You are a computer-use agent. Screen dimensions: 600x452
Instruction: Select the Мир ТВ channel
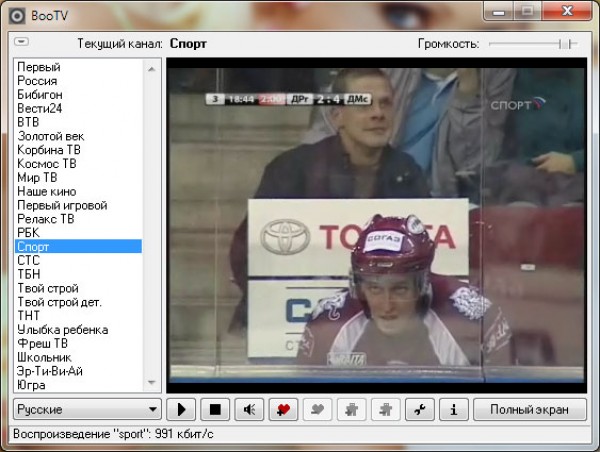point(78,178)
